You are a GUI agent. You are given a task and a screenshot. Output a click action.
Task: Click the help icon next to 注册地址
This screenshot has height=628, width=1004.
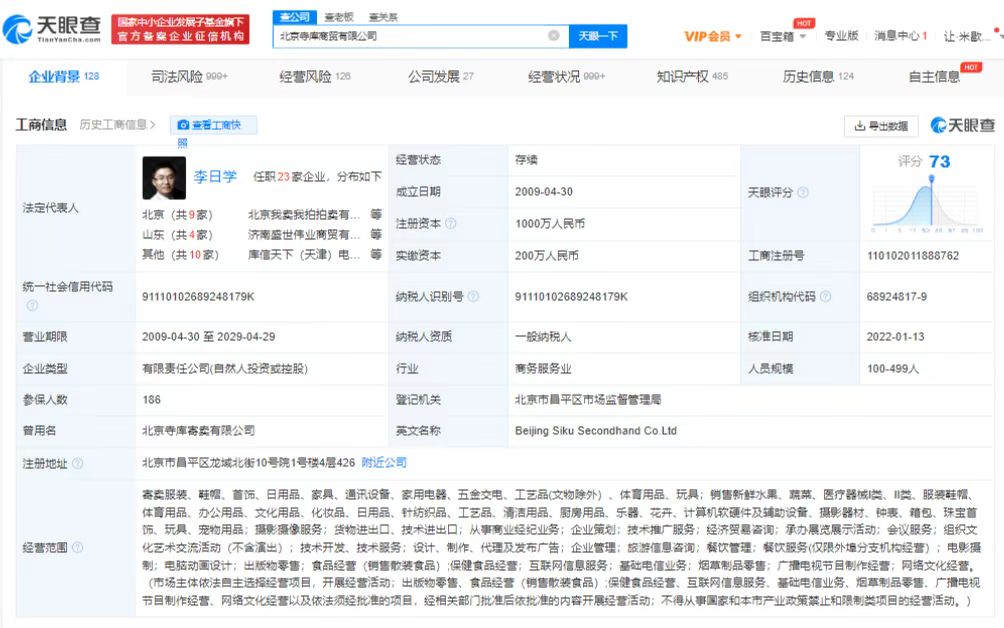tap(77, 463)
